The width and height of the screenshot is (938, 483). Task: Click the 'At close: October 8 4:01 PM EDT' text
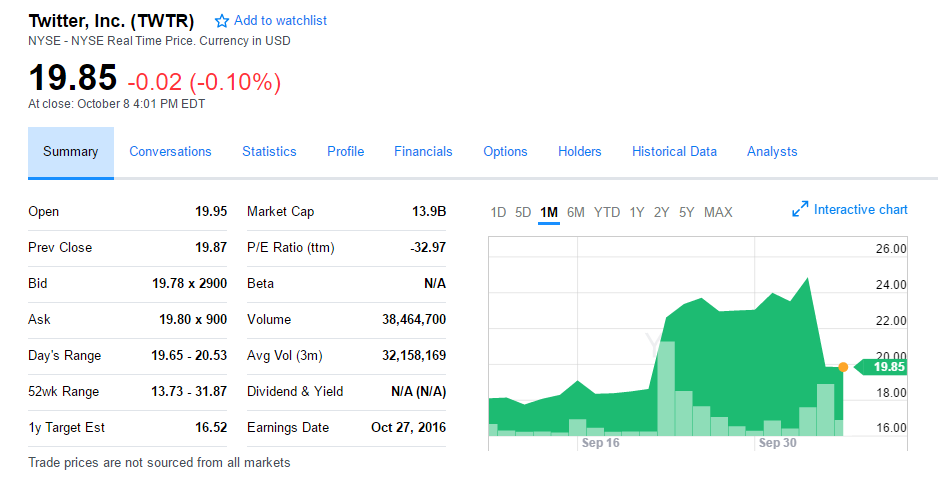coord(117,104)
